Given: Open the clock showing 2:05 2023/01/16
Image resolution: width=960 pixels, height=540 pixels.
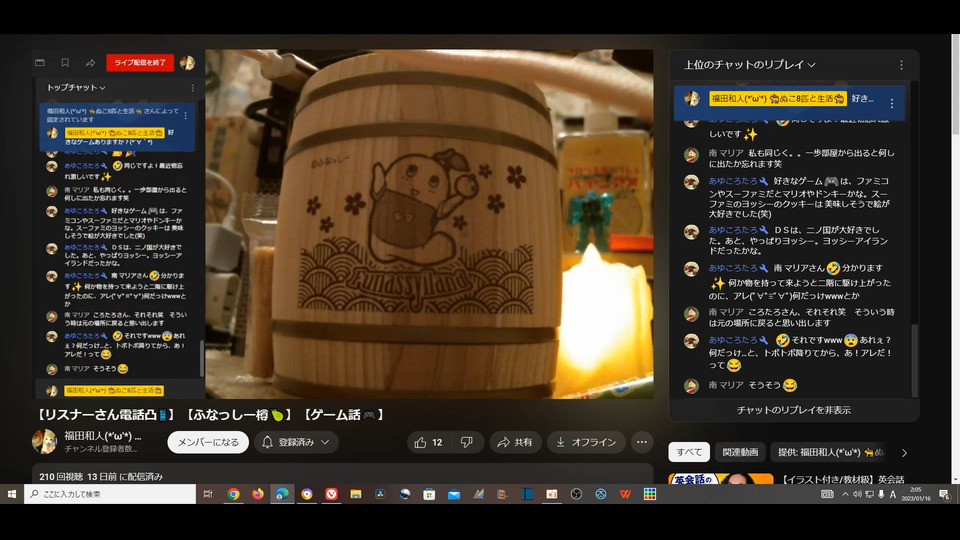Looking at the screenshot, I should point(916,494).
